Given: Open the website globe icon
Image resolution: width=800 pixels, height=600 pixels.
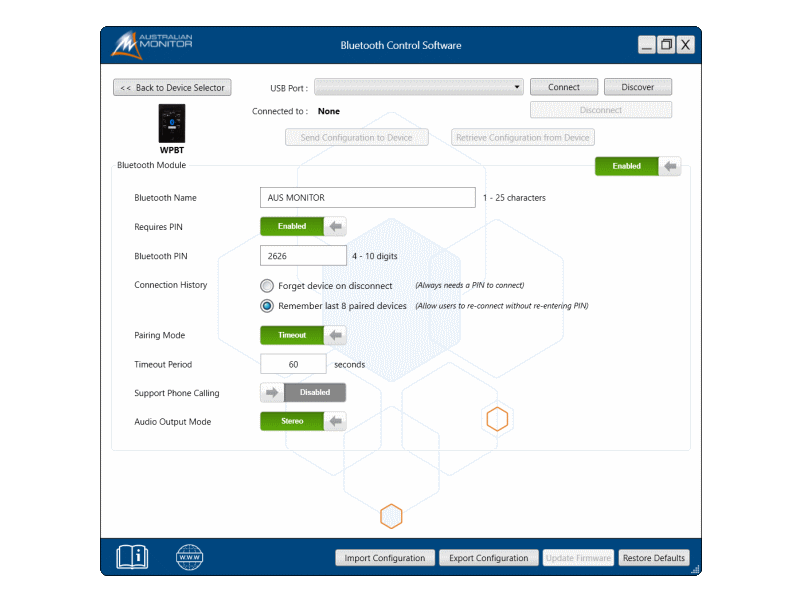Looking at the screenshot, I should [x=189, y=557].
